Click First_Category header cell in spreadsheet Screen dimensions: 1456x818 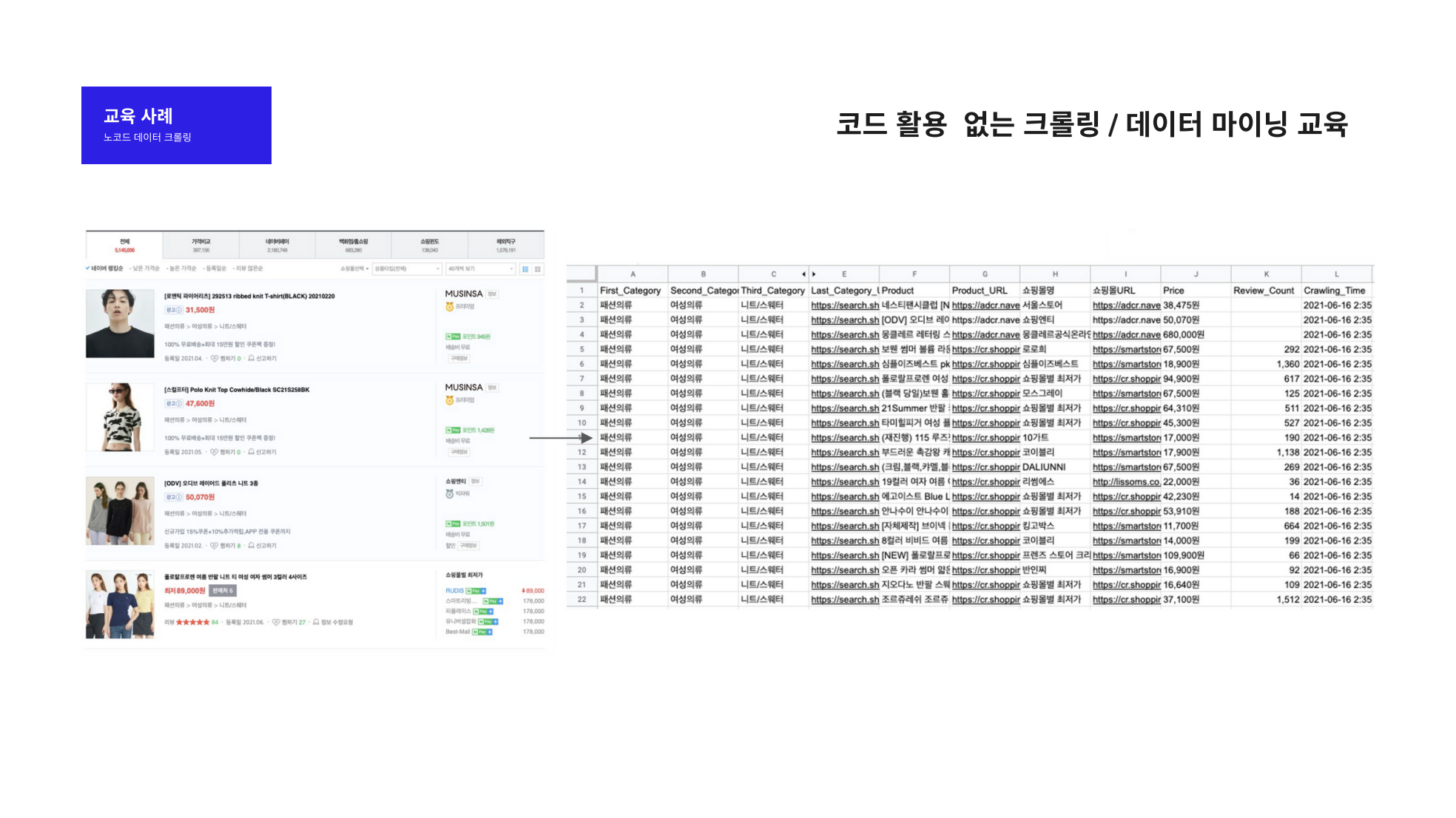pos(633,291)
